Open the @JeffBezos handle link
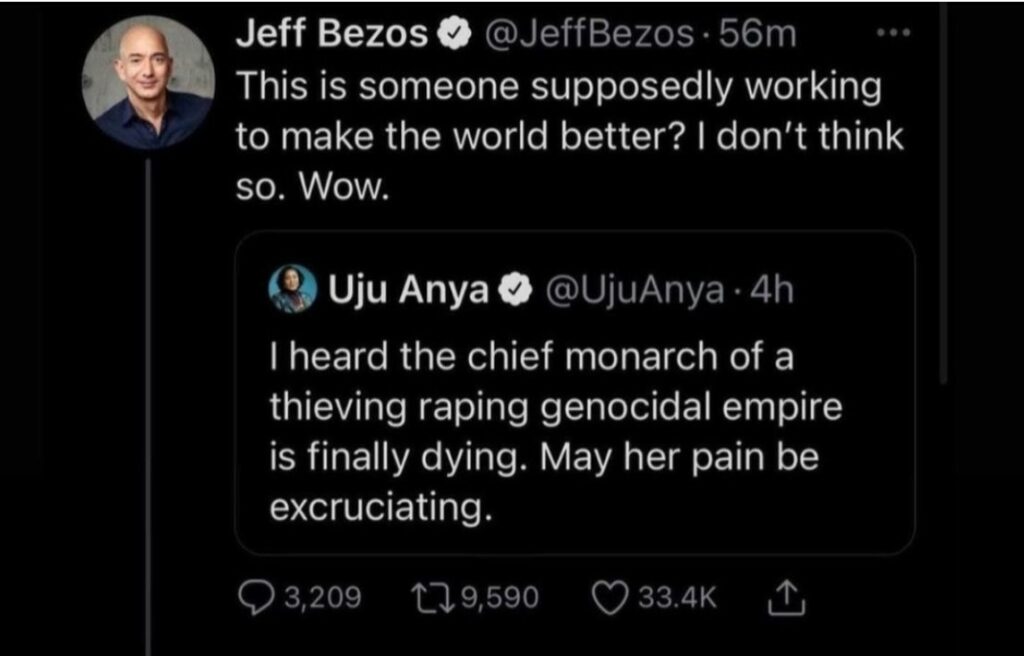The height and width of the screenshot is (656, 1024). [577, 35]
